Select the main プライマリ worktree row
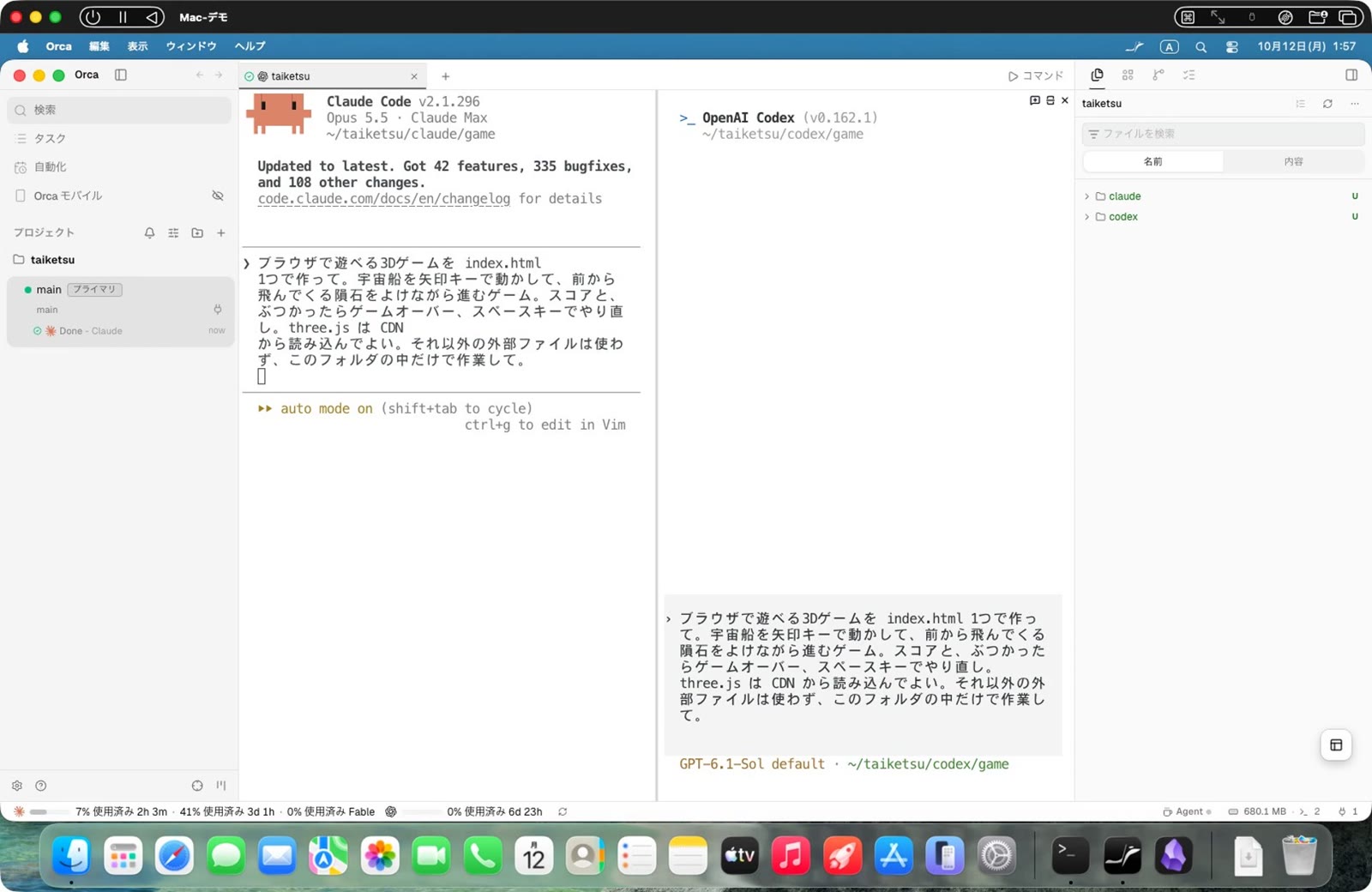This screenshot has width=1372, height=892. pyautogui.click(x=120, y=290)
